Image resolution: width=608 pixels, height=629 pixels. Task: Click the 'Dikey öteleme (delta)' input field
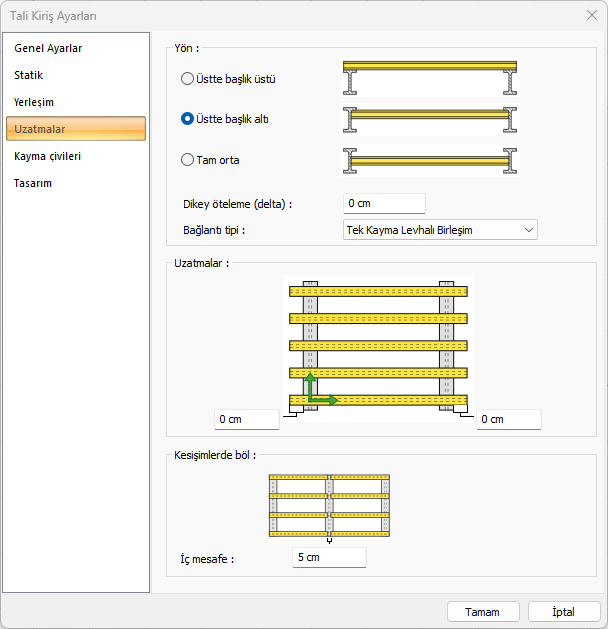coord(384,203)
